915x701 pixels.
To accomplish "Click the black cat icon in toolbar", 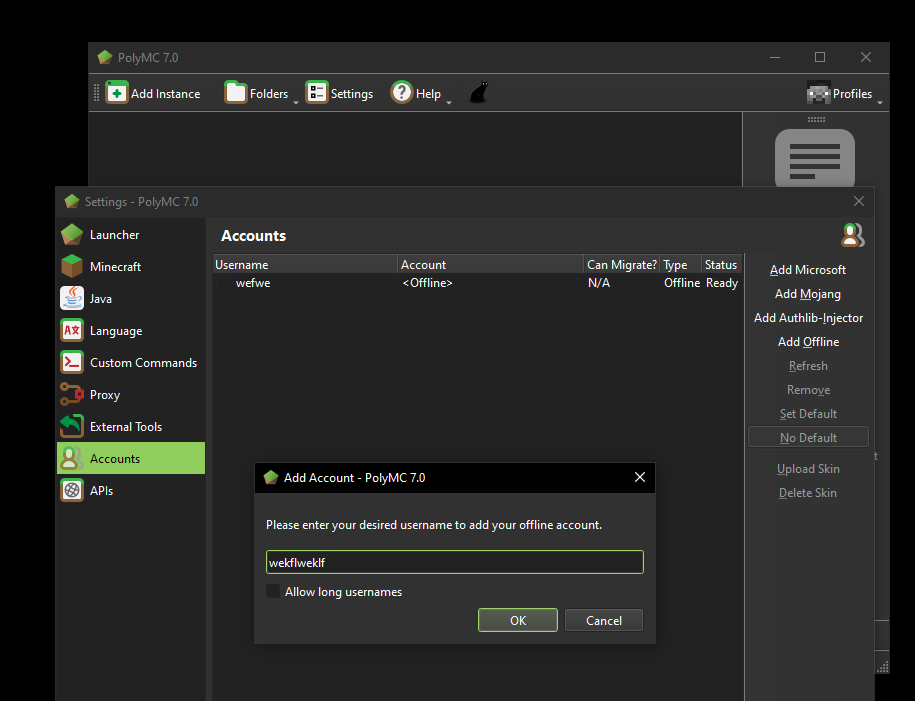I will point(479,92).
